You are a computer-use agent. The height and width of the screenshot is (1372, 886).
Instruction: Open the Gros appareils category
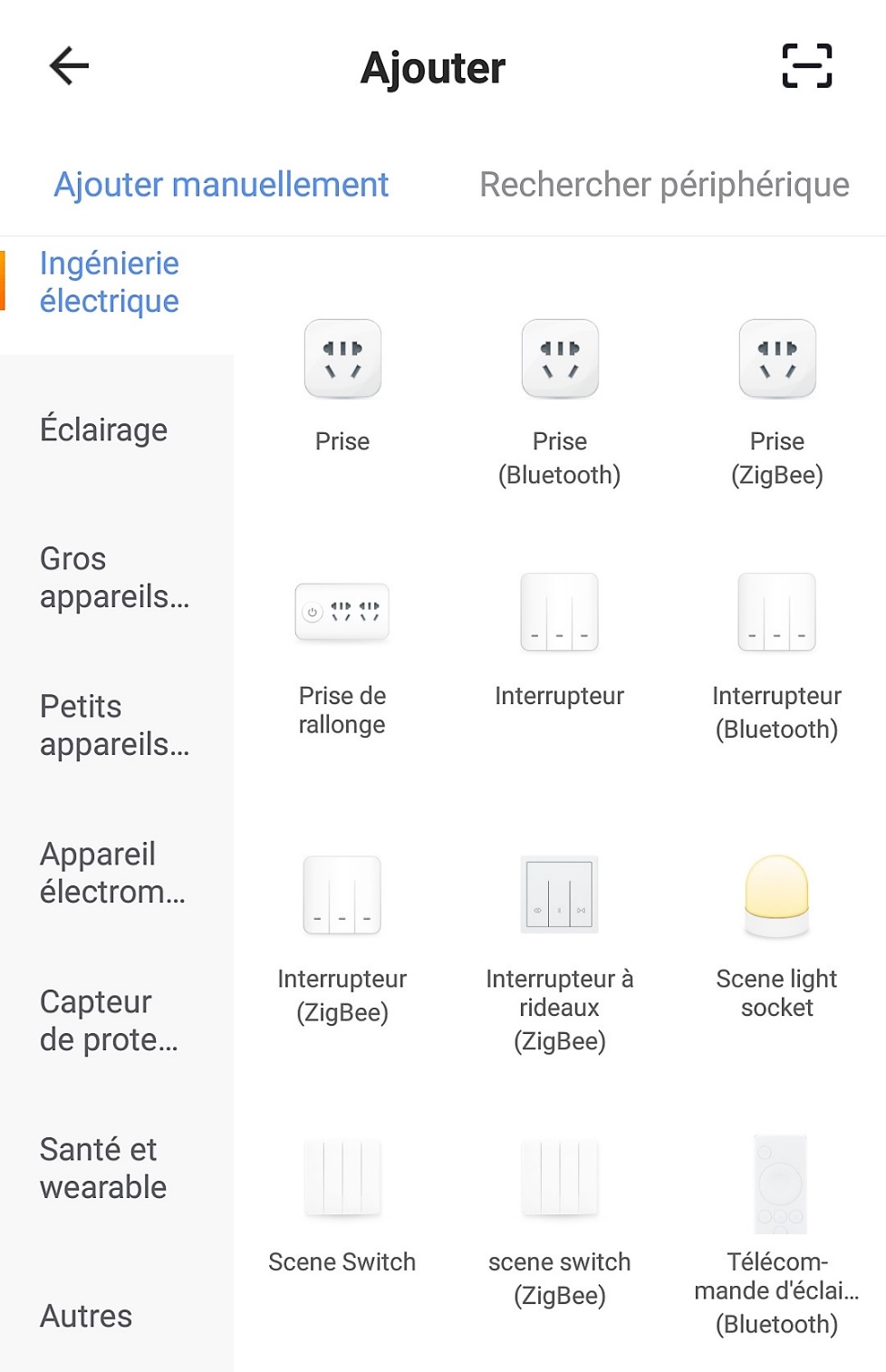(114, 577)
